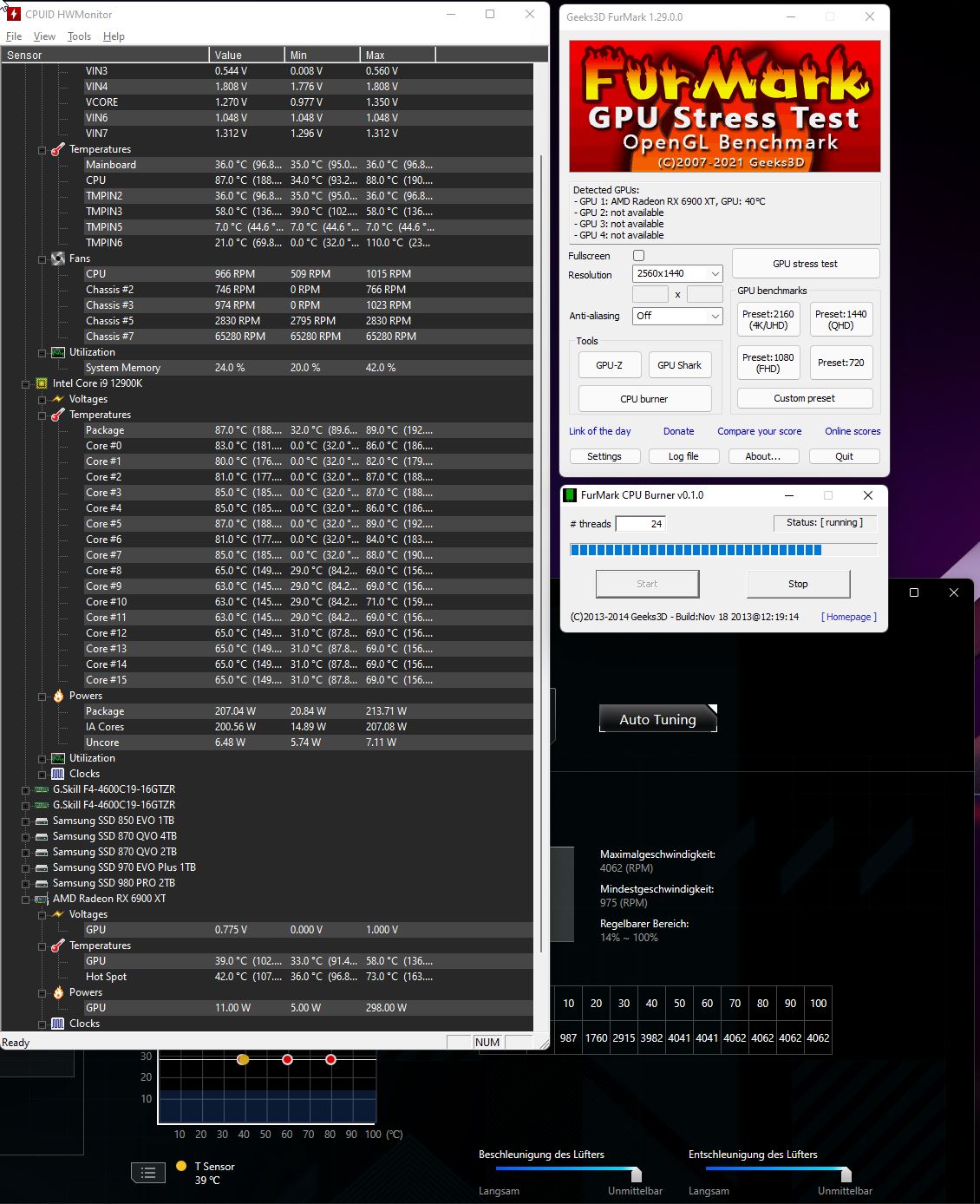
Task: Click the Beschleunigung des Lüfters slider handle
Action: pos(637,1174)
